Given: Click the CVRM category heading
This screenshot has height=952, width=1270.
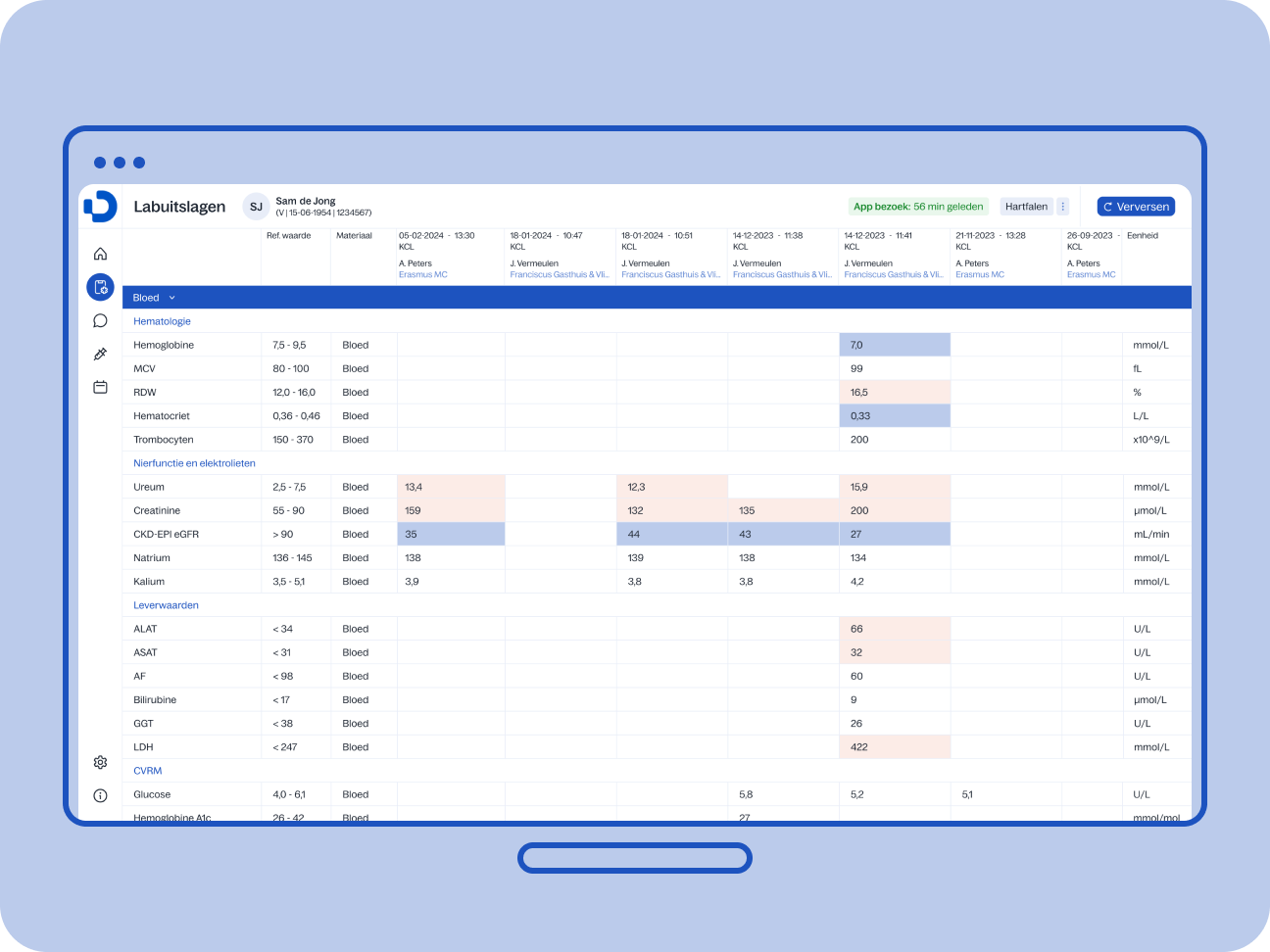Looking at the screenshot, I should pyautogui.click(x=148, y=771).
